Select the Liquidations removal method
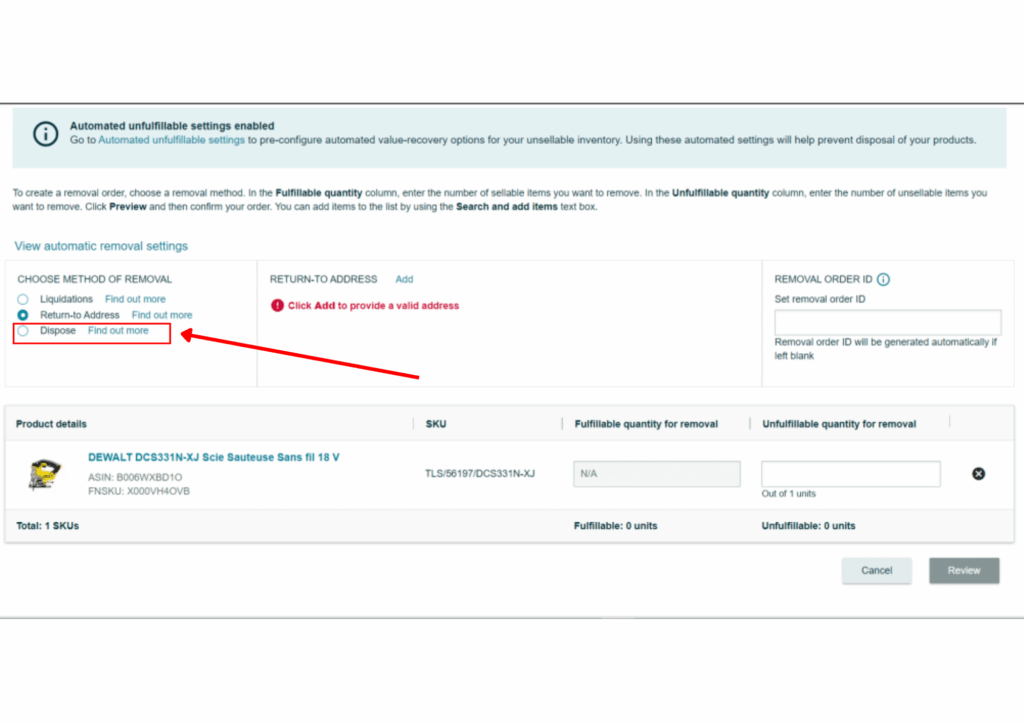The width and height of the screenshot is (1024, 724). pyautogui.click(x=21, y=298)
